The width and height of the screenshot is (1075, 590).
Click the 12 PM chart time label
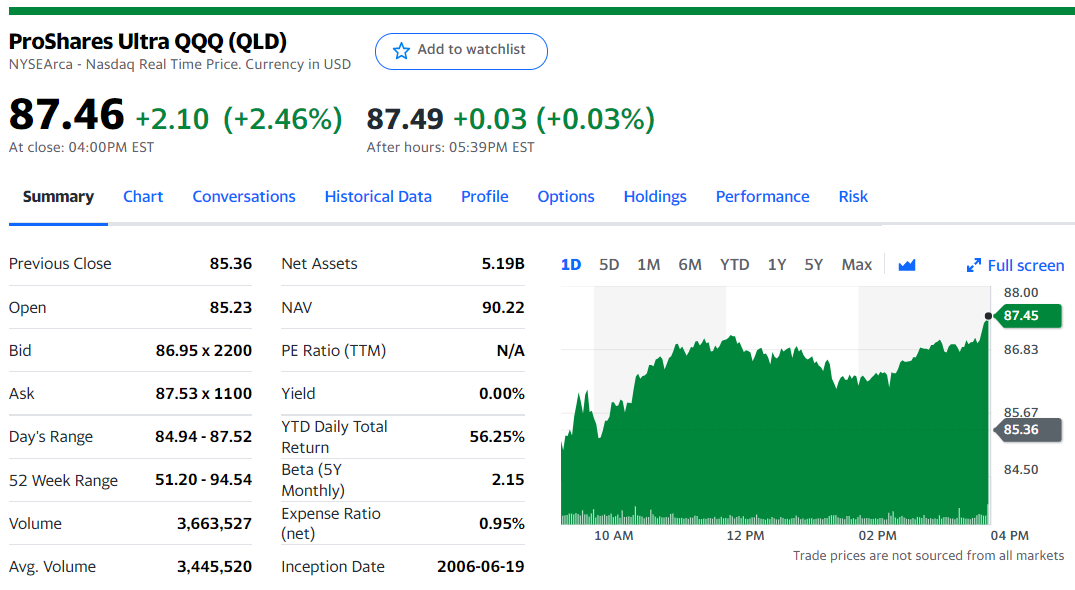tap(745, 536)
